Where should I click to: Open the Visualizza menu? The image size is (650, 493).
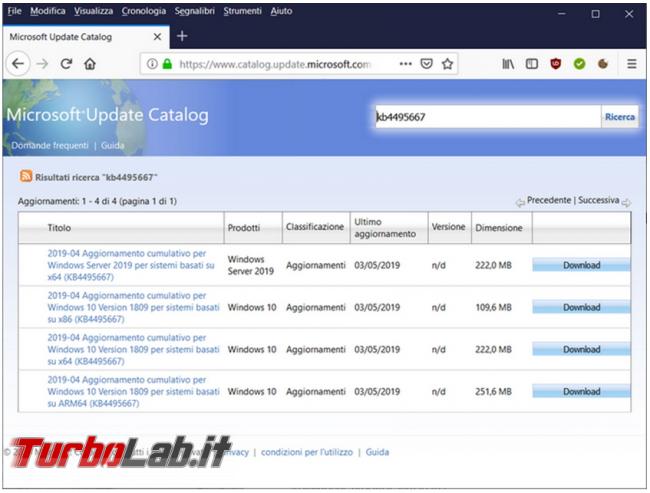[x=94, y=11]
